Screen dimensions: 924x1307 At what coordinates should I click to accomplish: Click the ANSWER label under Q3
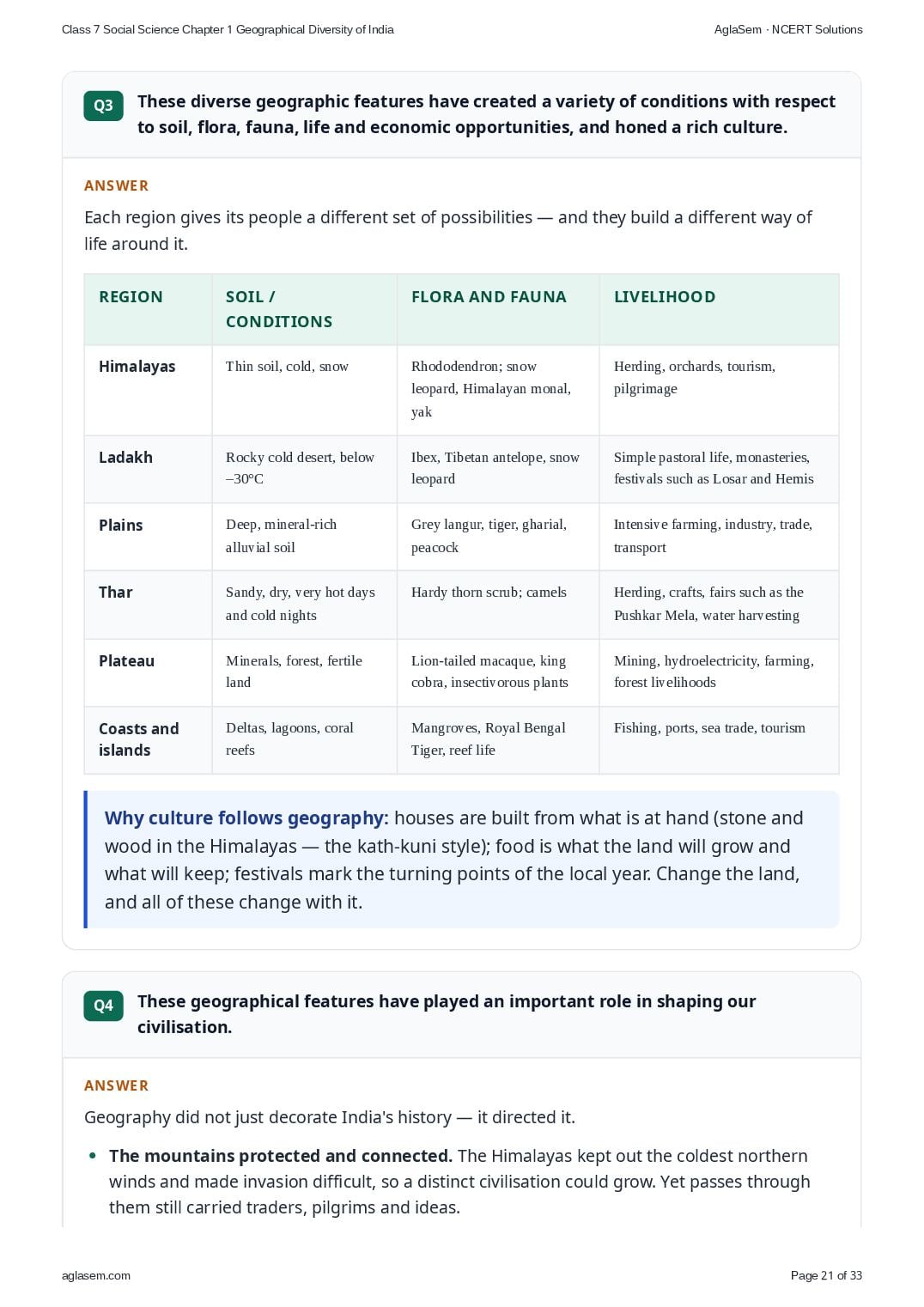tap(117, 186)
